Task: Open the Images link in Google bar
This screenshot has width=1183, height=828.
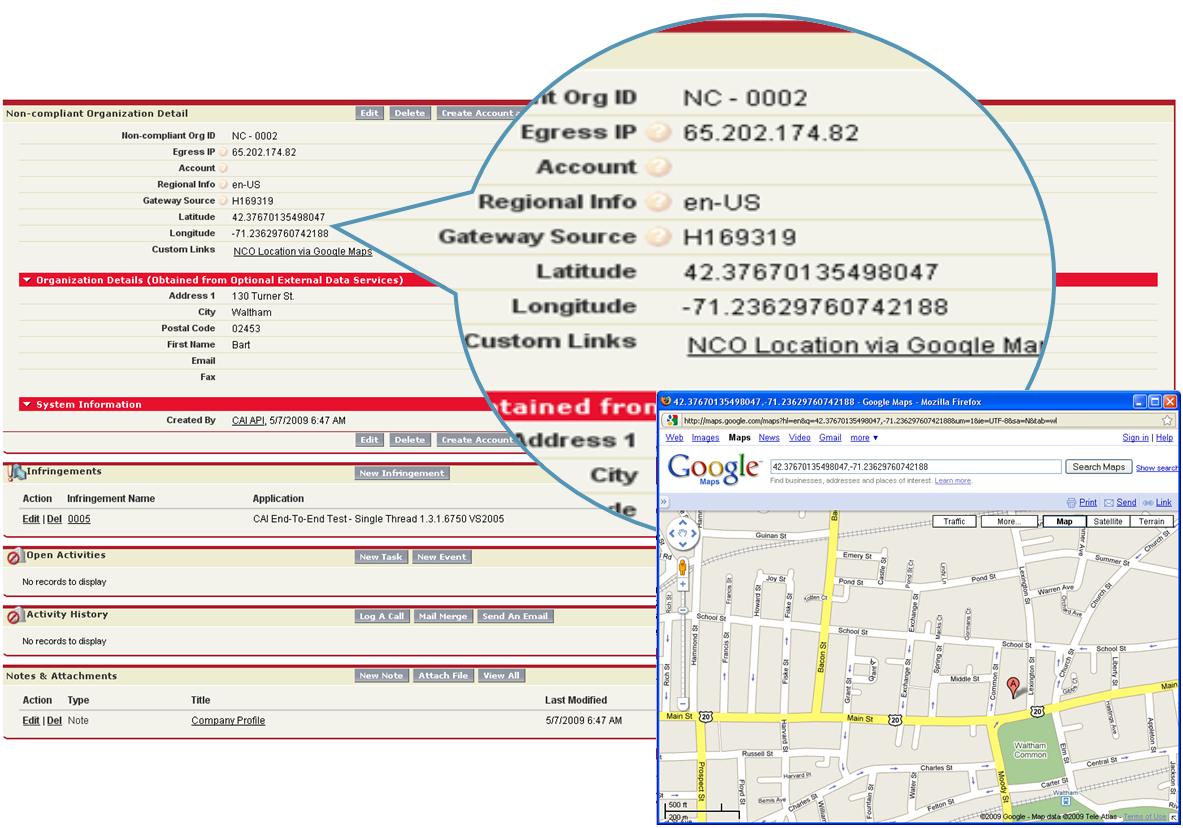Action: (x=705, y=438)
